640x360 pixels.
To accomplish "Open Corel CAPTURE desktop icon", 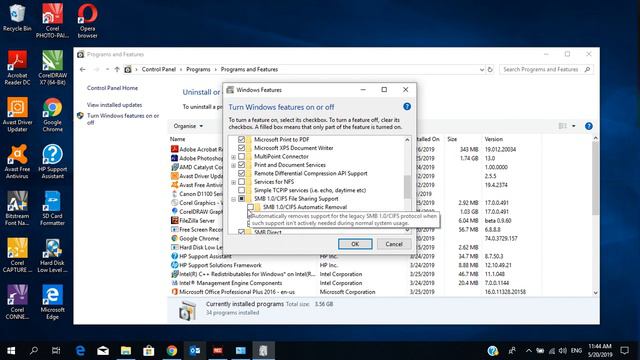I will tap(17, 256).
